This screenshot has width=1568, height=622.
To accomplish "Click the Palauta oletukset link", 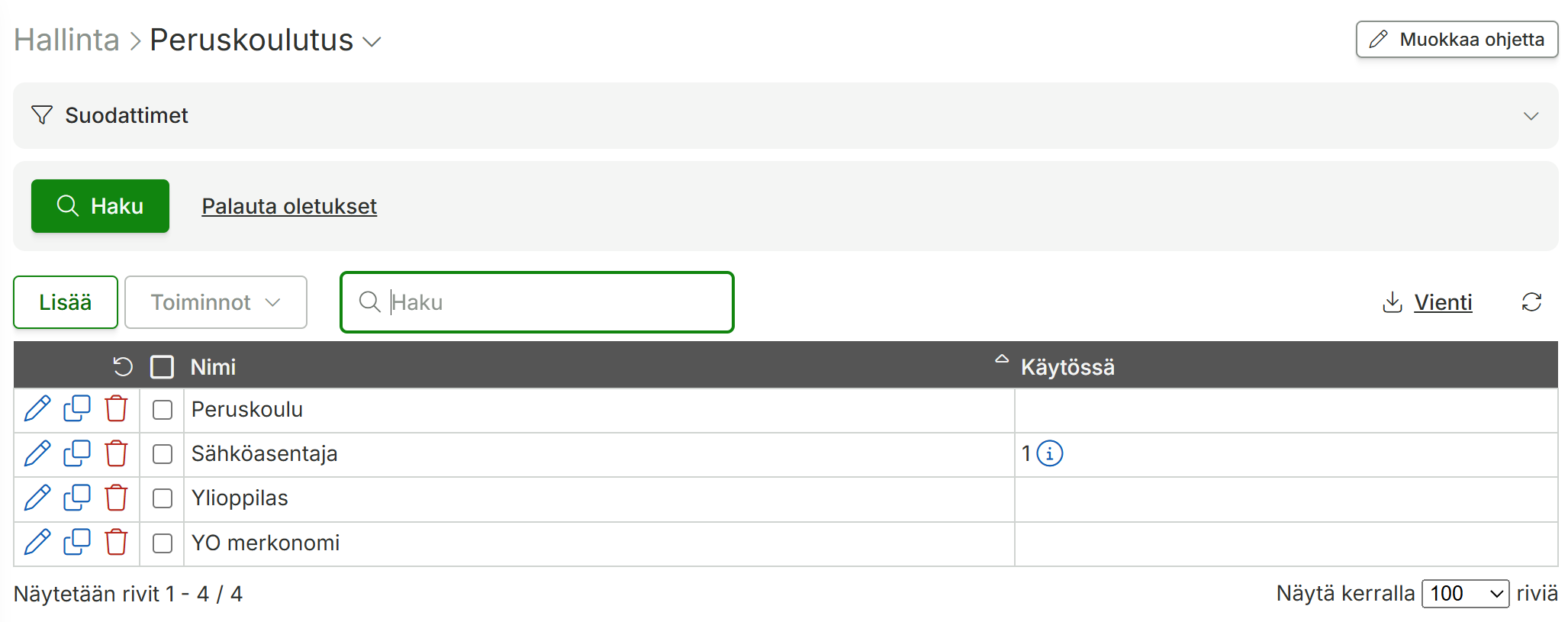I will (289, 206).
